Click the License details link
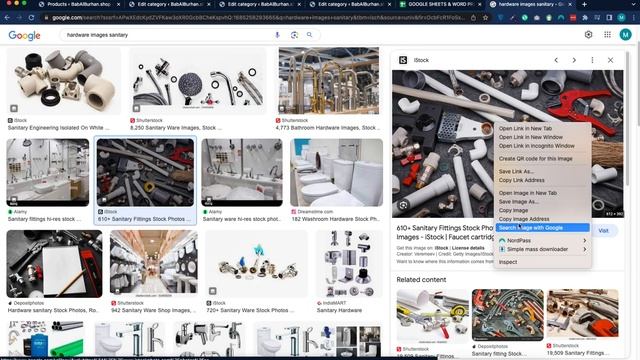Image resolution: width=640 pixels, height=360 pixels. [x=468, y=248]
